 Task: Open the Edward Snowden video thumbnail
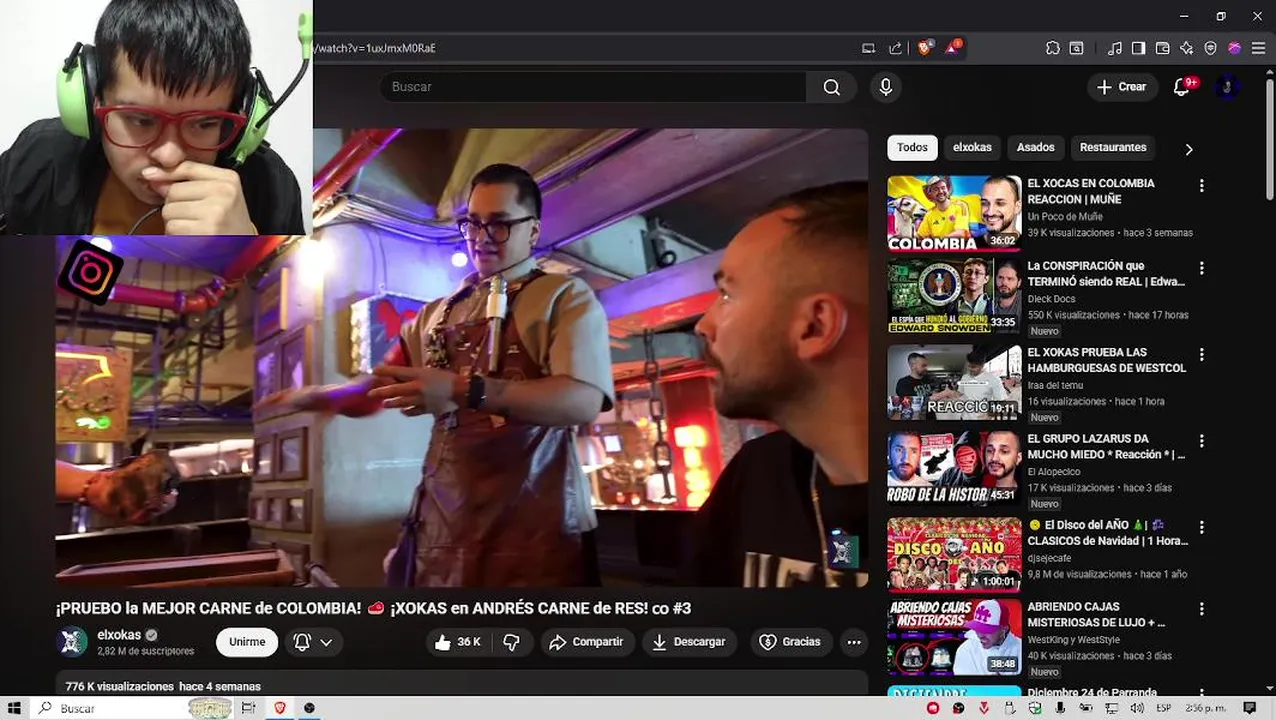click(x=954, y=296)
